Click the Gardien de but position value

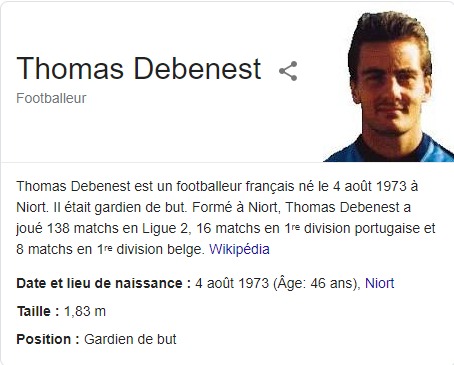tap(130, 339)
